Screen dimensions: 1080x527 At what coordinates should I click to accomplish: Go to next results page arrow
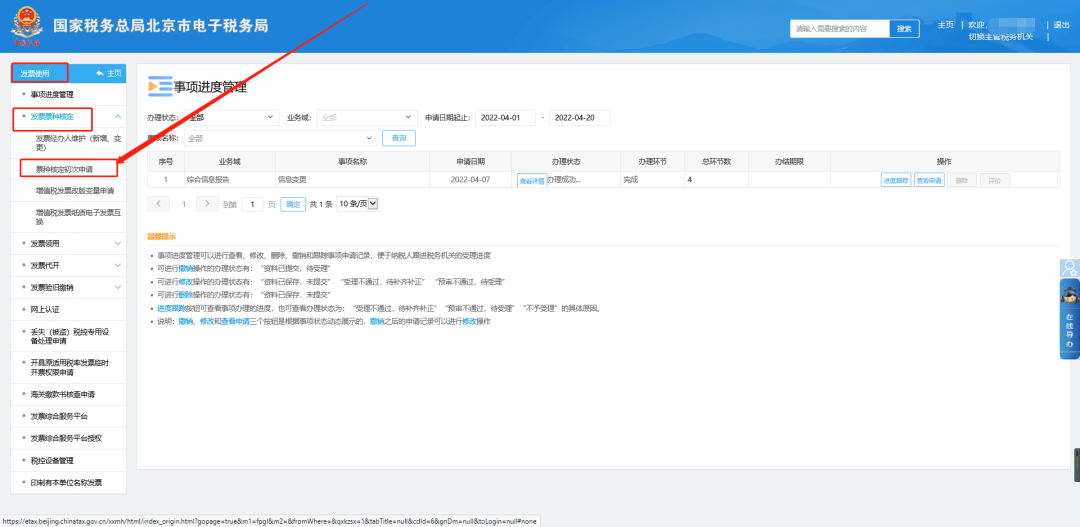click(207, 204)
